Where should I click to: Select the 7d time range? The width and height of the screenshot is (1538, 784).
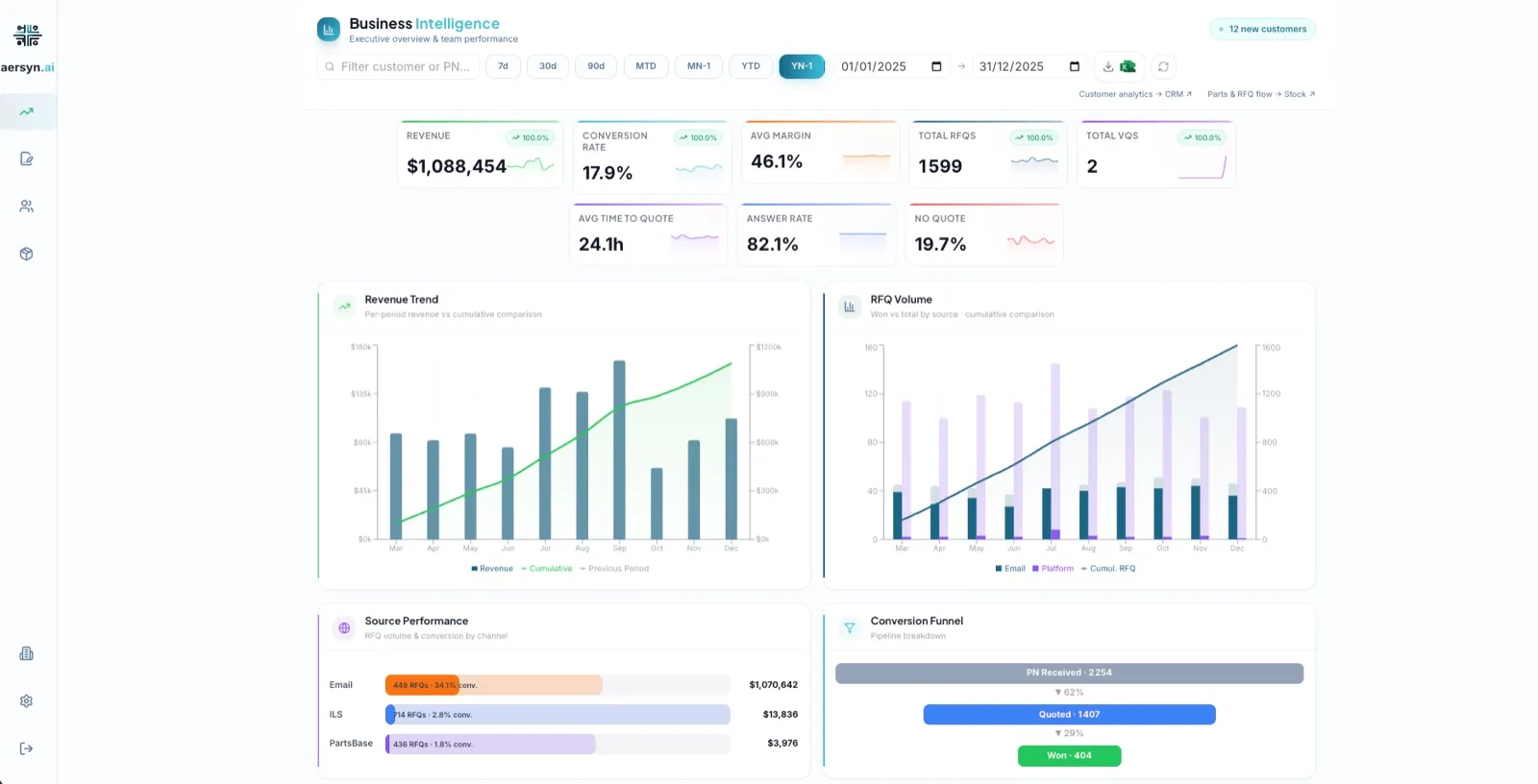pyautogui.click(x=503, y=66)
